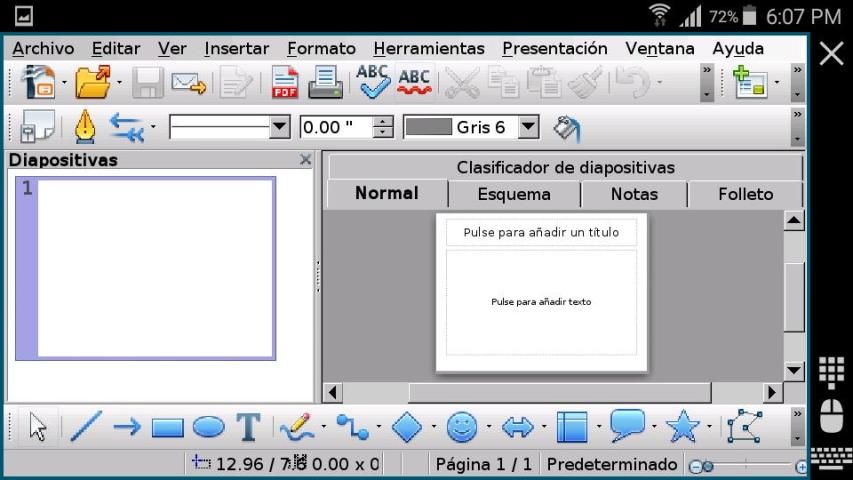Image resolution: width=853 pixels, height=480 pixels.
Task: Choose the smiley symbol shapes tool
Action: (x=460, y=427)
